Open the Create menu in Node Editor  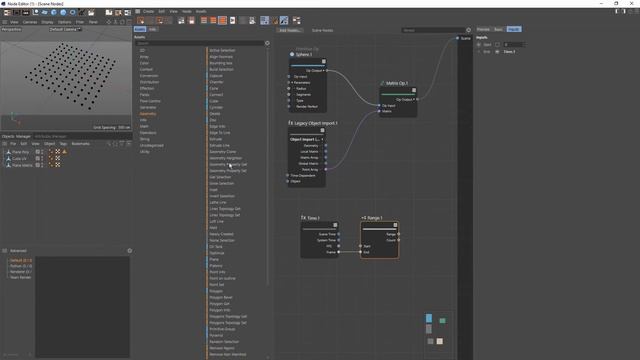(x=148, y=11)
